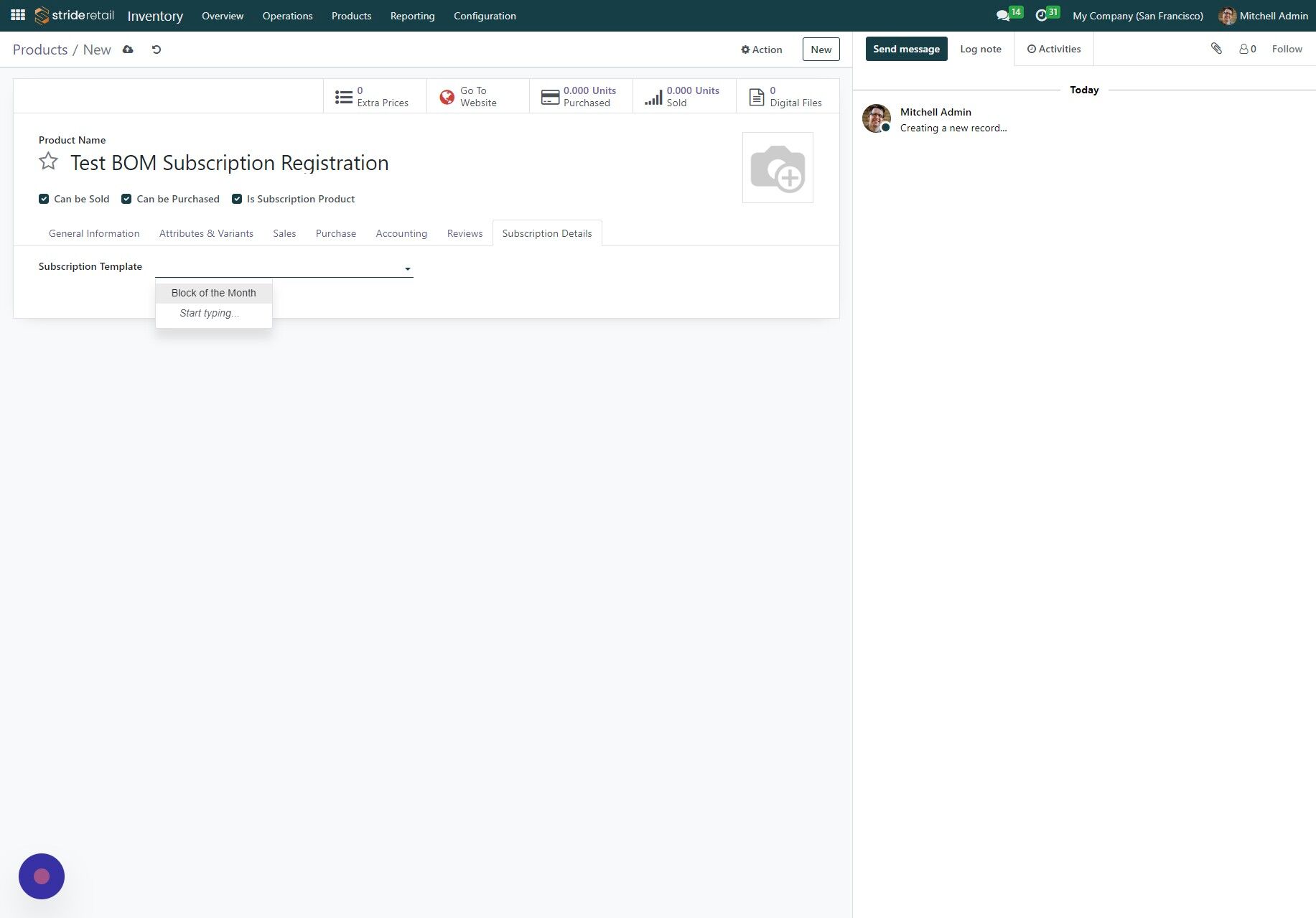
Task: Switch to Reviews tab
Action: tap(465, 233)
